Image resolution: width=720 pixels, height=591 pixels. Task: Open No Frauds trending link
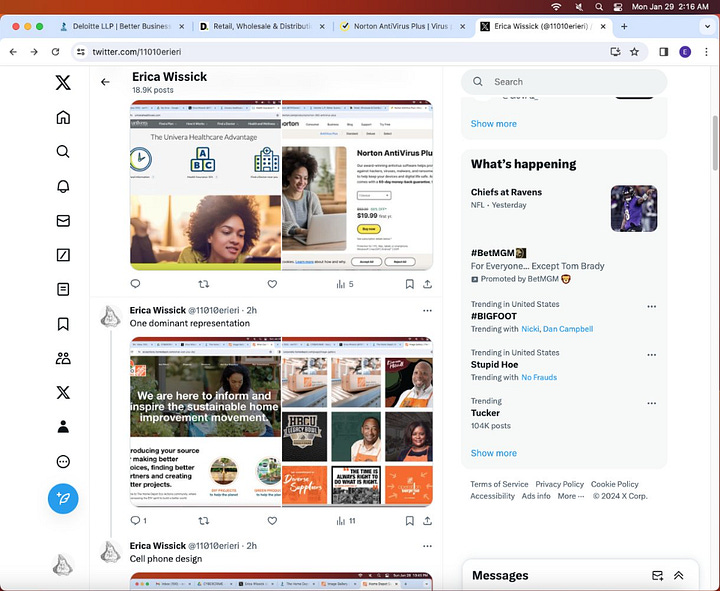[x=539, y=377]
